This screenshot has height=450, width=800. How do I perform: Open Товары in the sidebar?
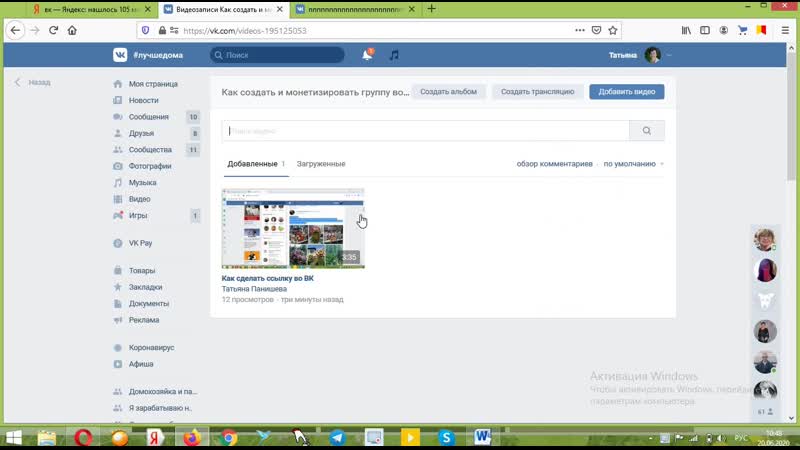pos(142,270)
